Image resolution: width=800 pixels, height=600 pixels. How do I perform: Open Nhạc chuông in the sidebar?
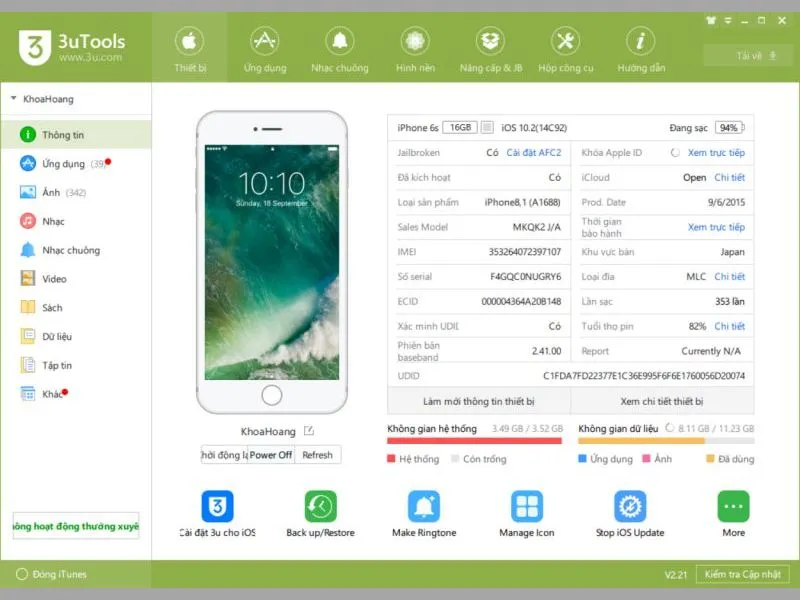(x=76, y=250)
